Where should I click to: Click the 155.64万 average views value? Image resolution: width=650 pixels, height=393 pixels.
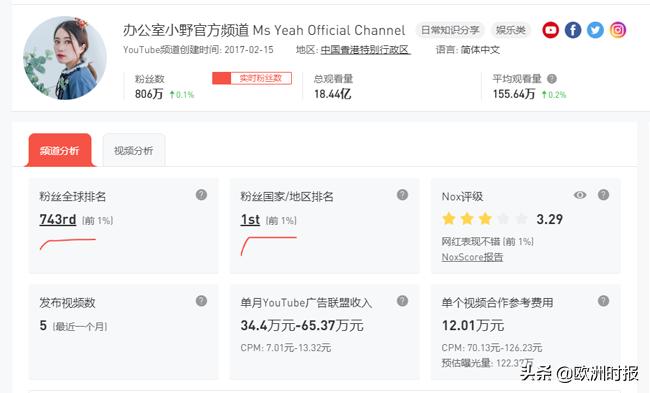[514, 94]
